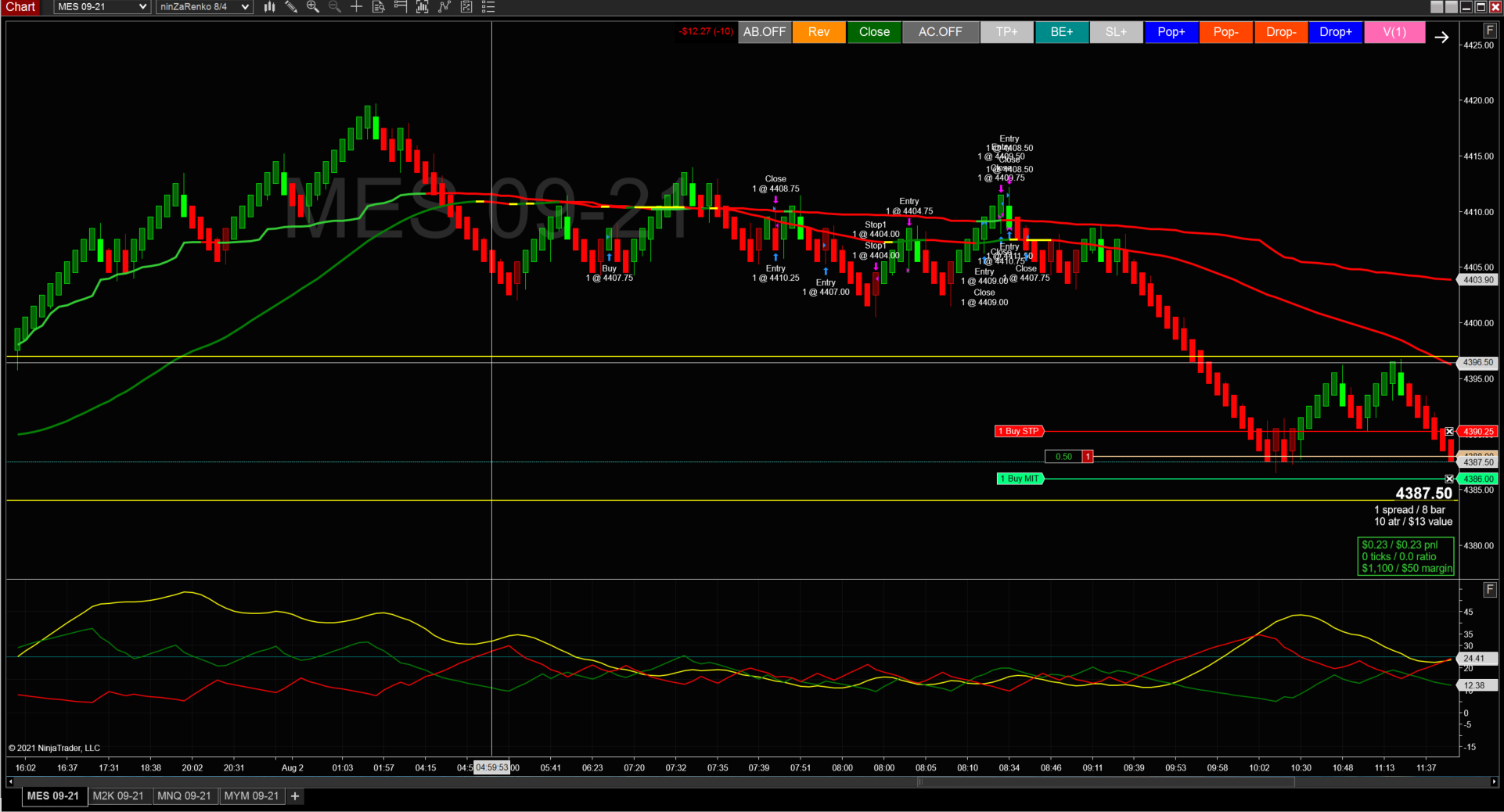Click the green Close position button
The image size is (1504, 812).
coord(874,32)
